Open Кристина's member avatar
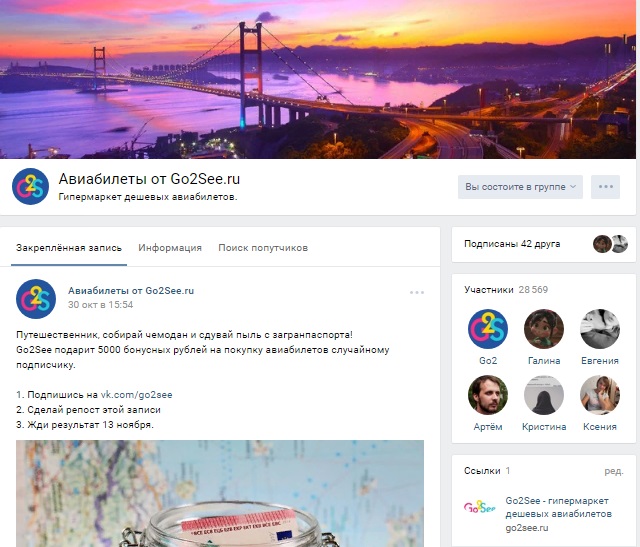Screen dimensions: 640x547 tap(544, 395)
